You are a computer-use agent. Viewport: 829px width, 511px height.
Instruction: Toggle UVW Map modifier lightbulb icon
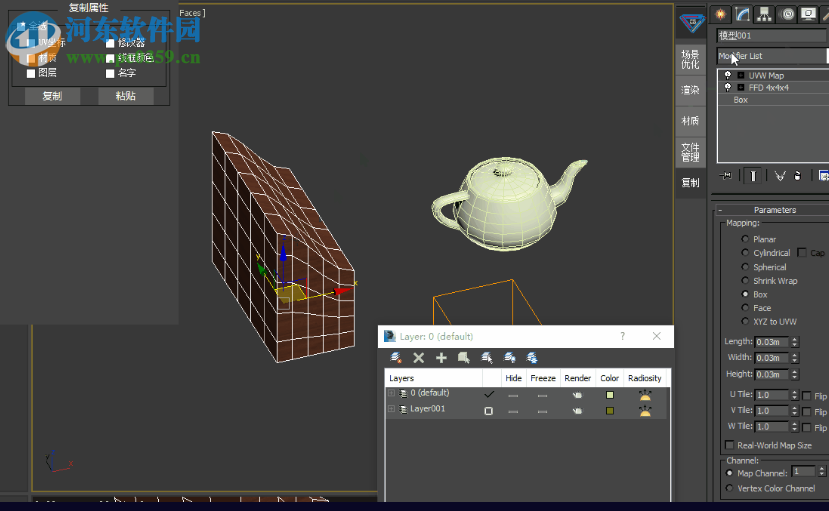(x=727, y=75)
